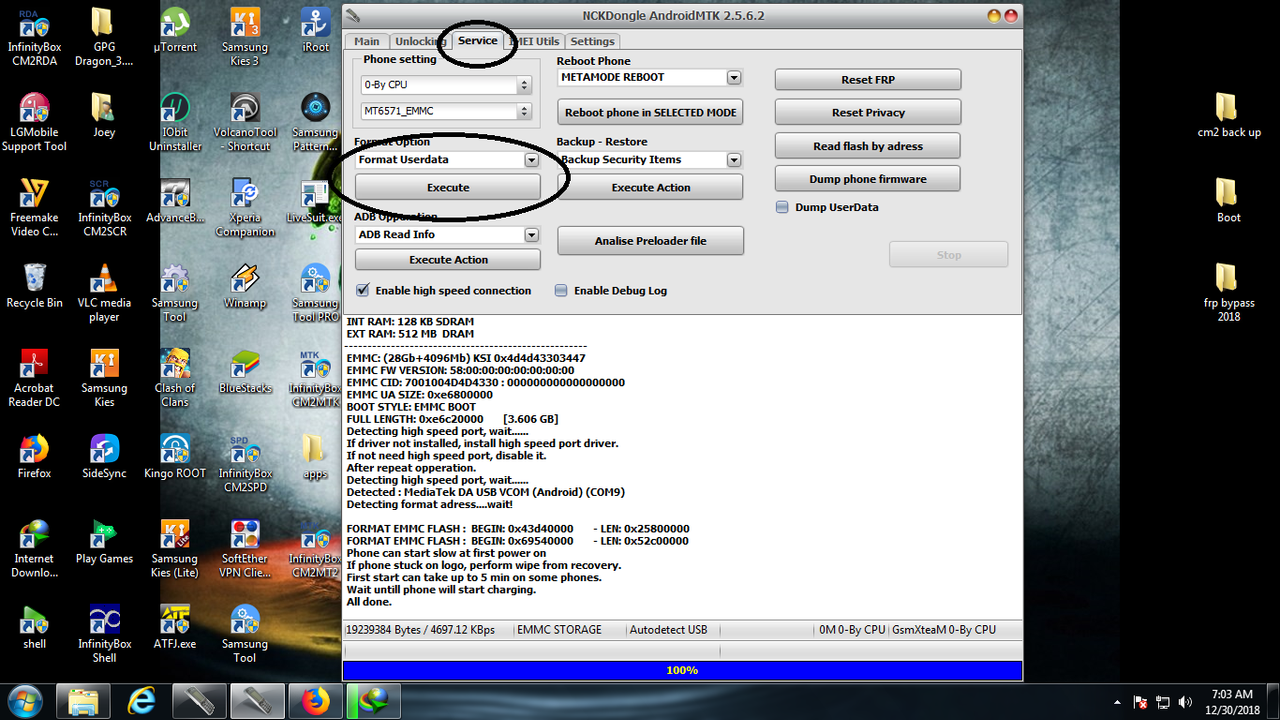Click the Reset Privacy button

tap(868, 112)
